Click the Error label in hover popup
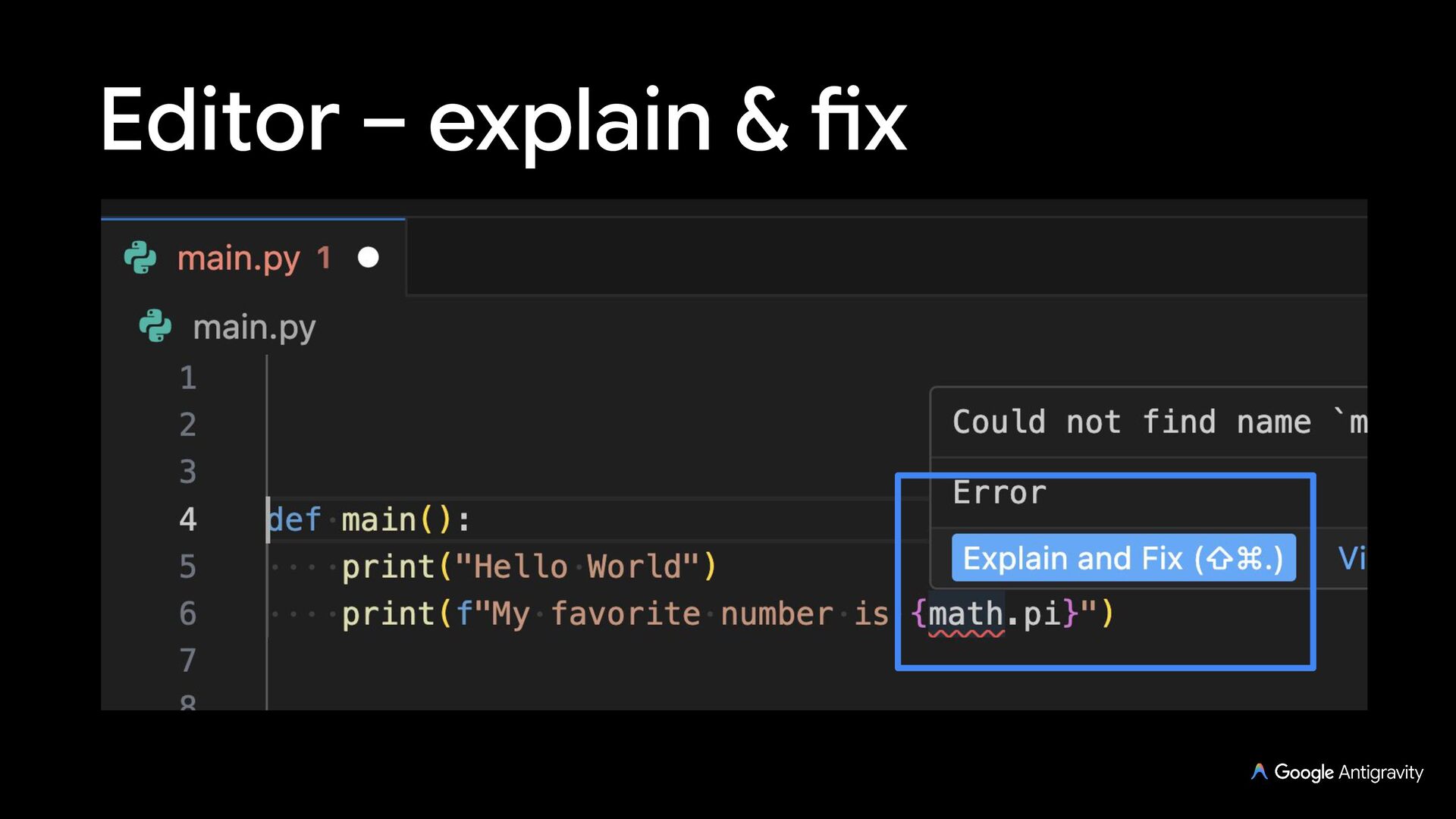1456x819 pixels. point(999,493)
